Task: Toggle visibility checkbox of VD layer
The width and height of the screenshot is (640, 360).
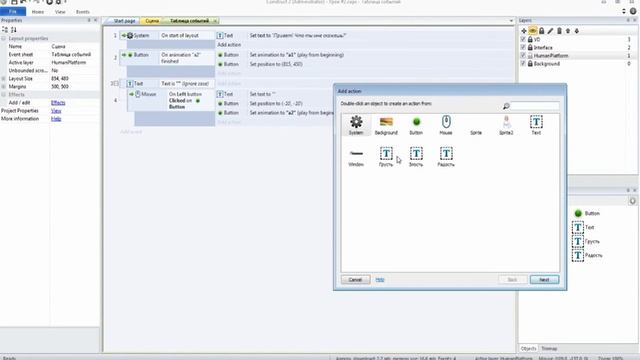Action: coord(523,39)
